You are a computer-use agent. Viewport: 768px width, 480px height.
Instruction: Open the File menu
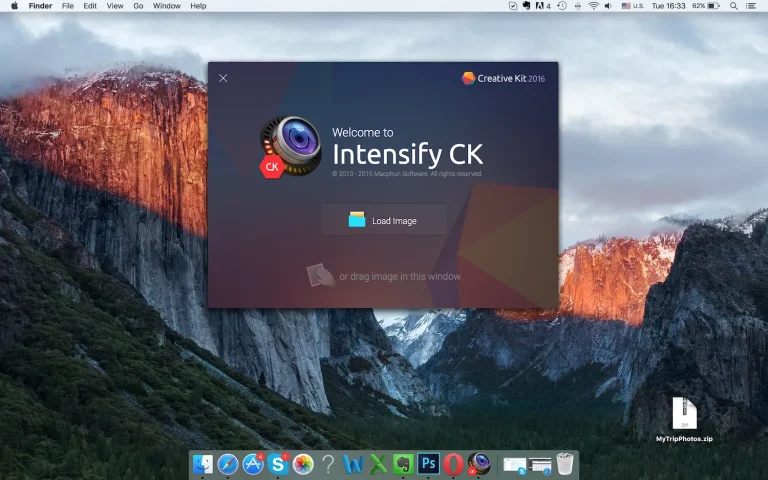click(x=68, y=6)
